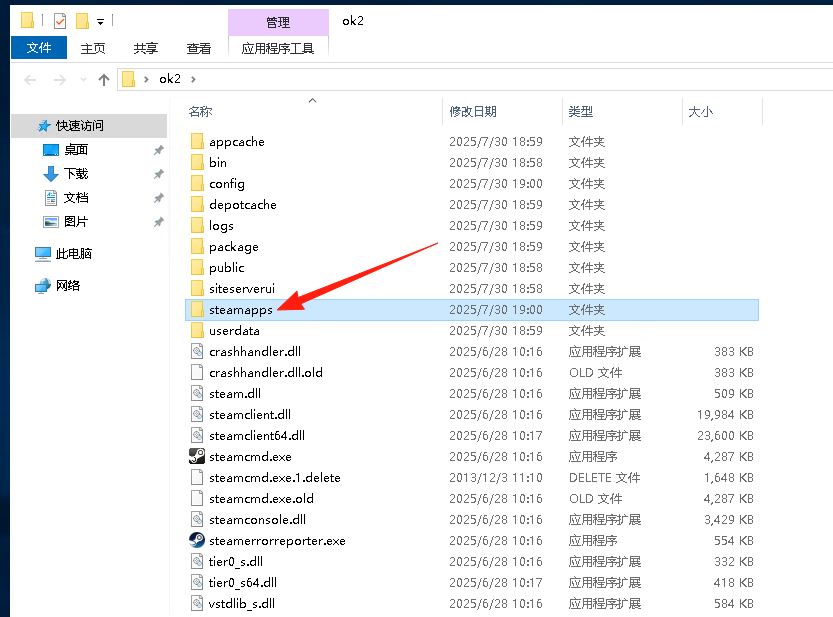Go back with the left arrow button
Screen dimensions: 833x617
30,80
